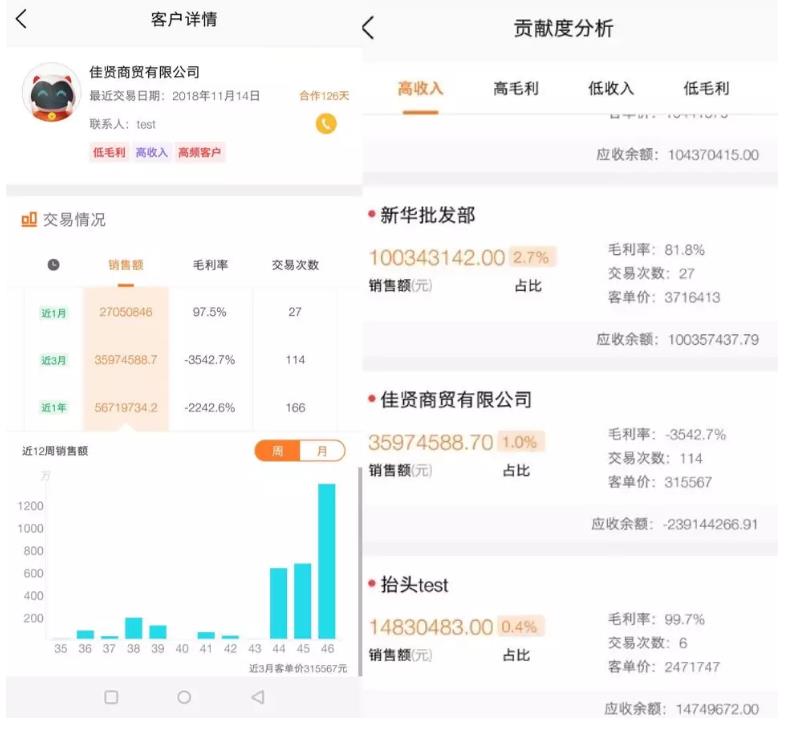Tap the 交易情况 bar chart icon

point(29,219)
